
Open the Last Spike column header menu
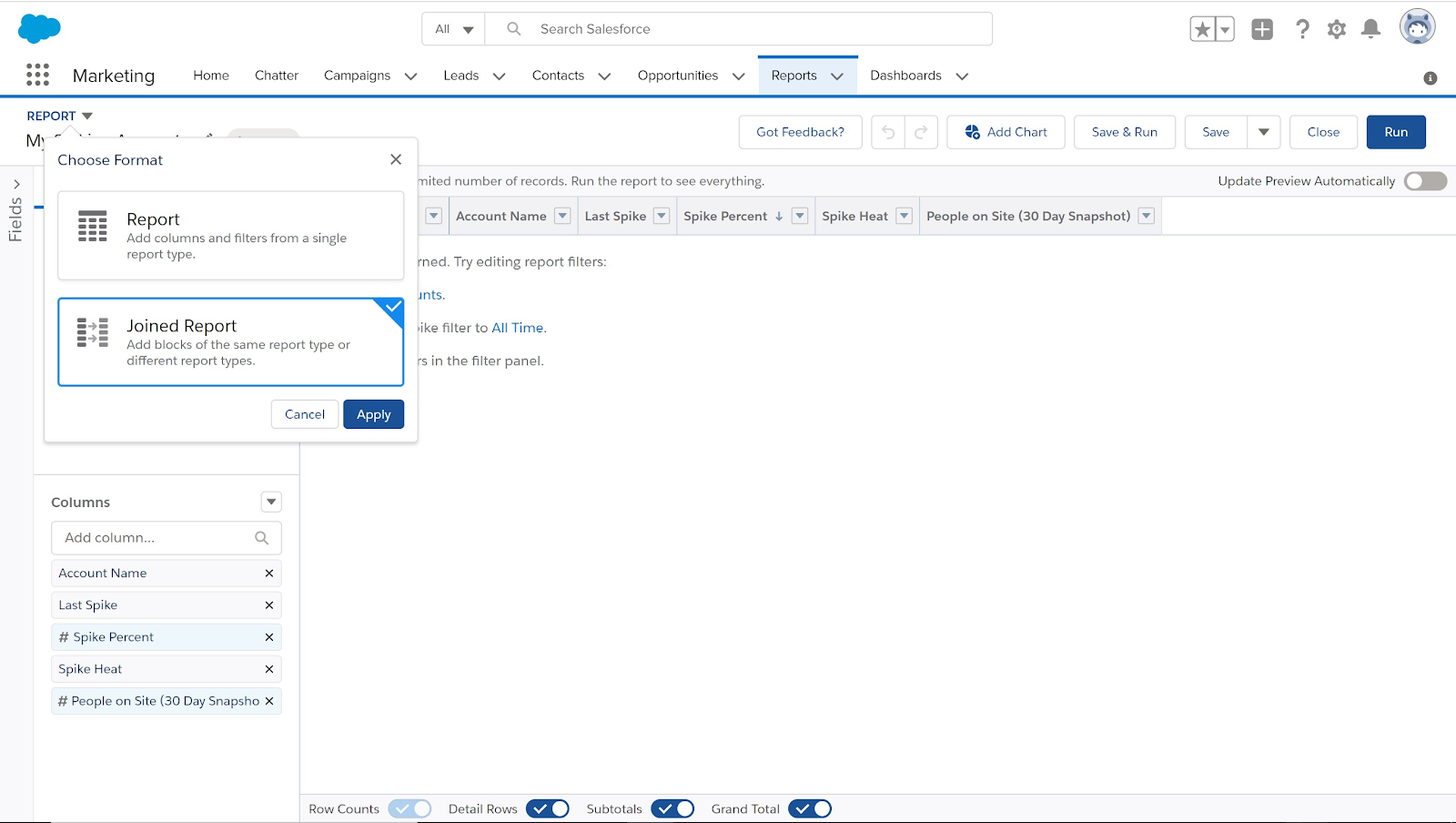coord(662,216)
